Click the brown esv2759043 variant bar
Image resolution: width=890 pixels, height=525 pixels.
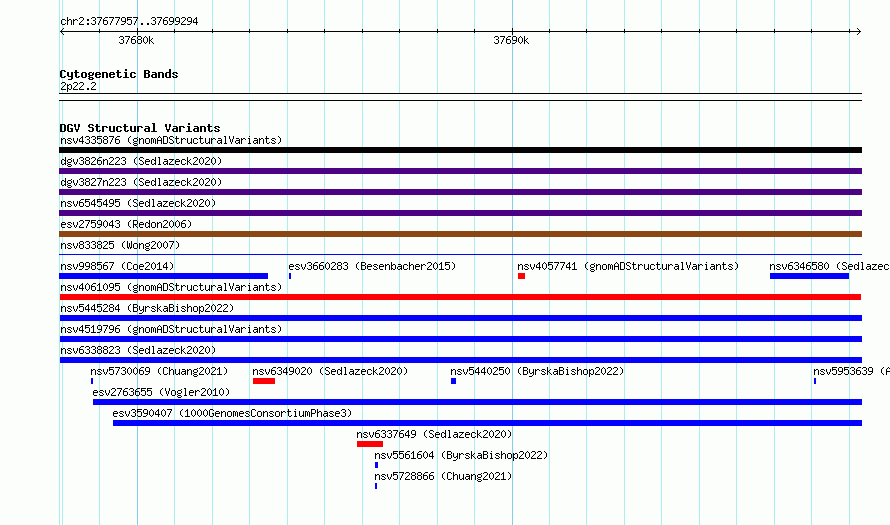point(460,234)
